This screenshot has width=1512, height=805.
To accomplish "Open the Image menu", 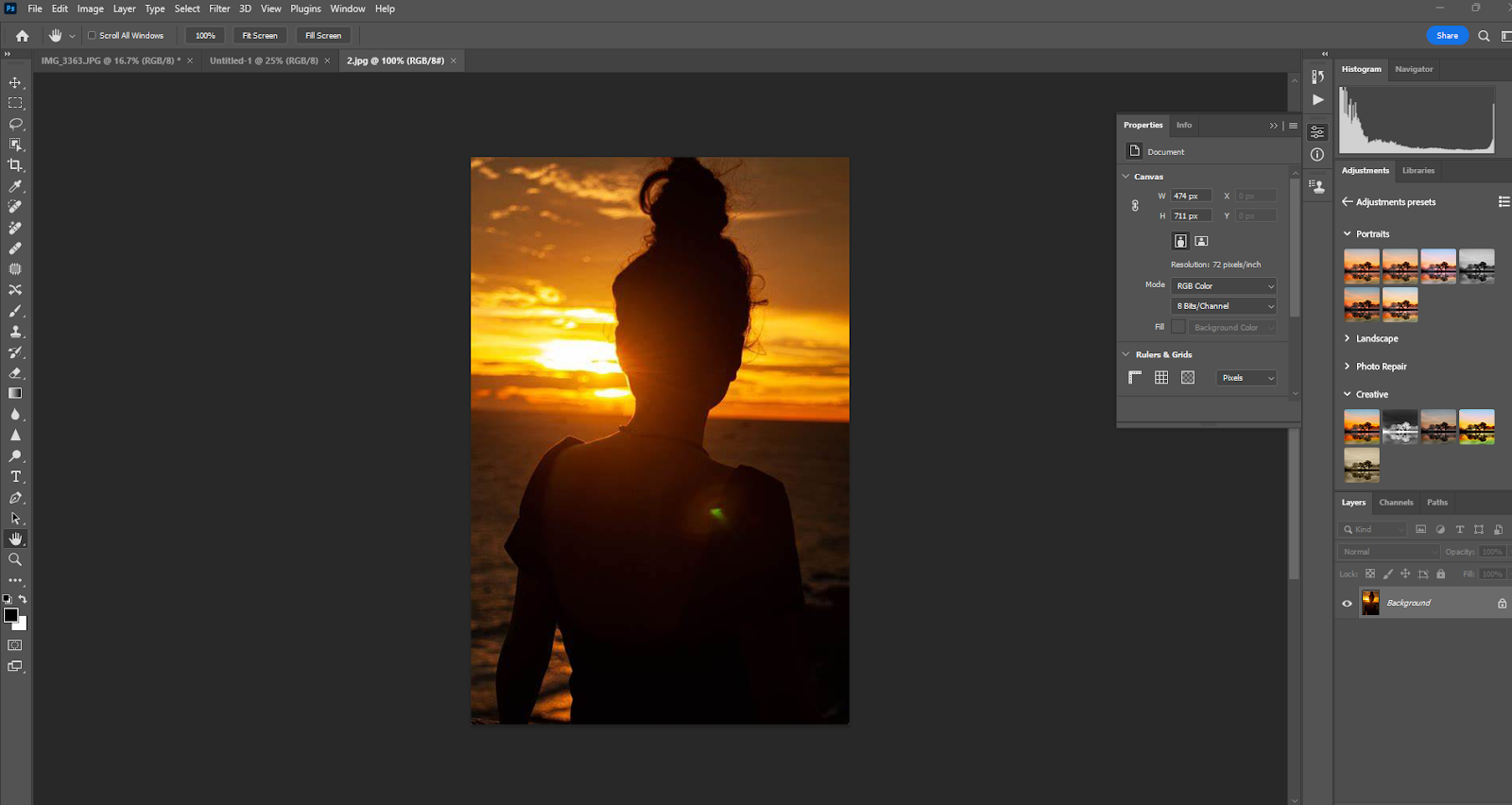I will [91, 9].
